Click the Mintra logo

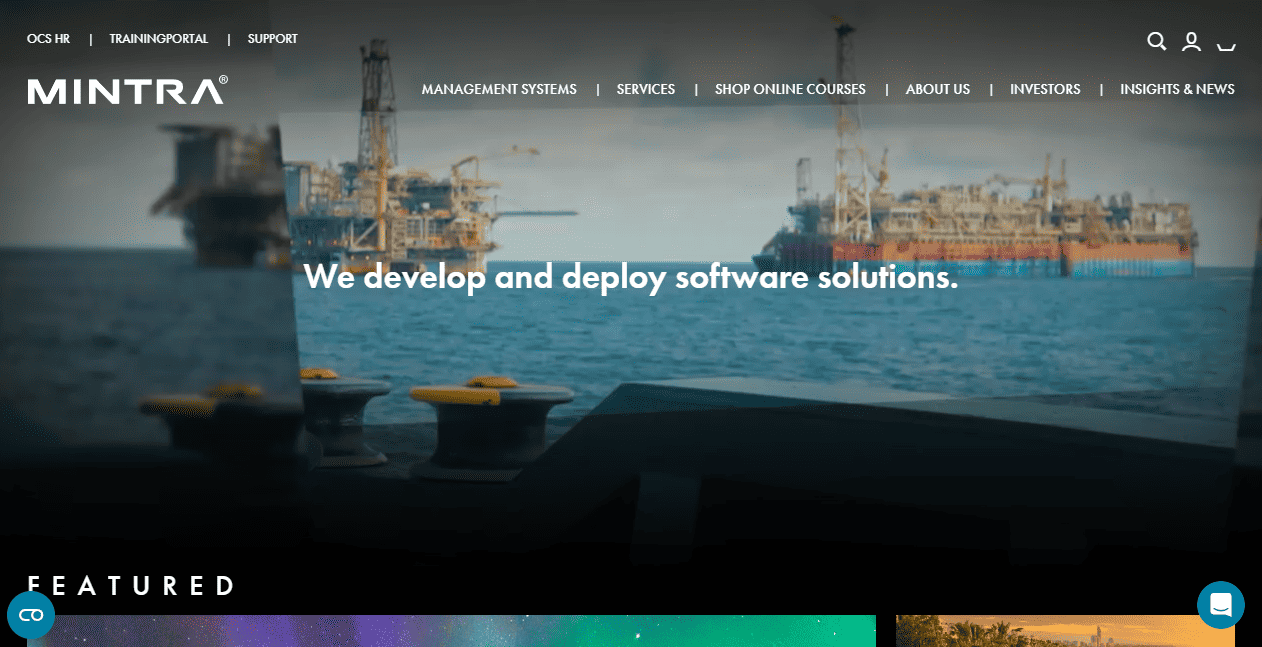tap(128, 90)
